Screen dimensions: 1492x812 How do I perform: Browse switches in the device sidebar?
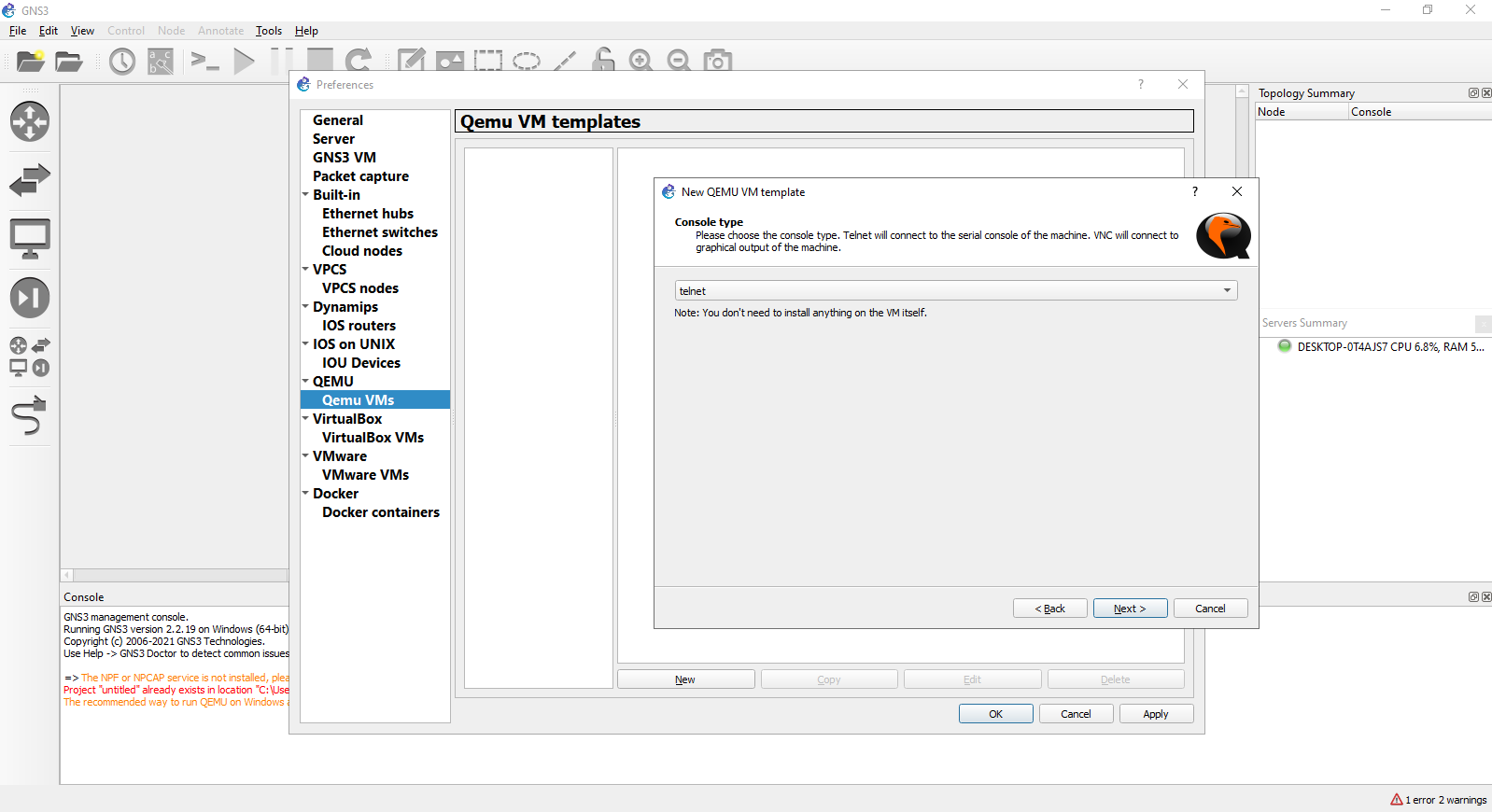coord(30,179)
